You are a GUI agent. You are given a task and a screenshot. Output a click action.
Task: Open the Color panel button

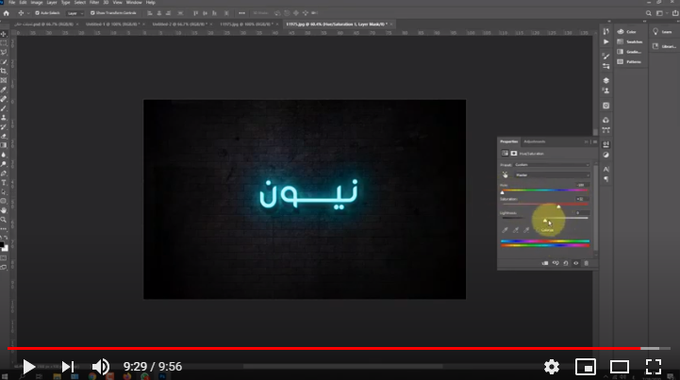pyautogui.click(x=627, y=32)
